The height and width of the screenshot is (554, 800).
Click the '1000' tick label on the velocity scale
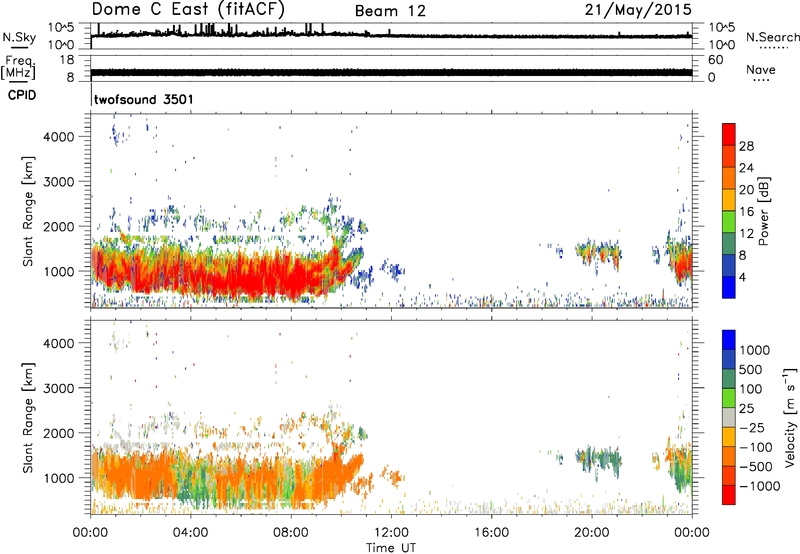[x=755, y=350]
